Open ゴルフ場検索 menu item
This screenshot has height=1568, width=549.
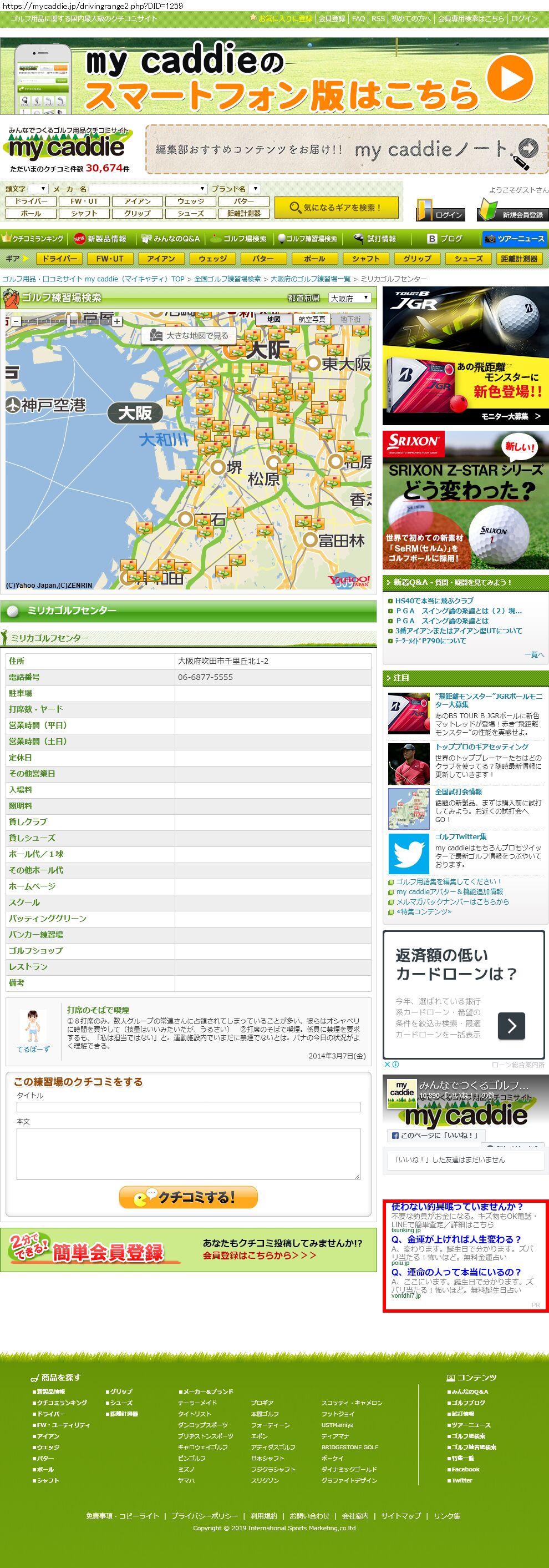coord(239,239)
